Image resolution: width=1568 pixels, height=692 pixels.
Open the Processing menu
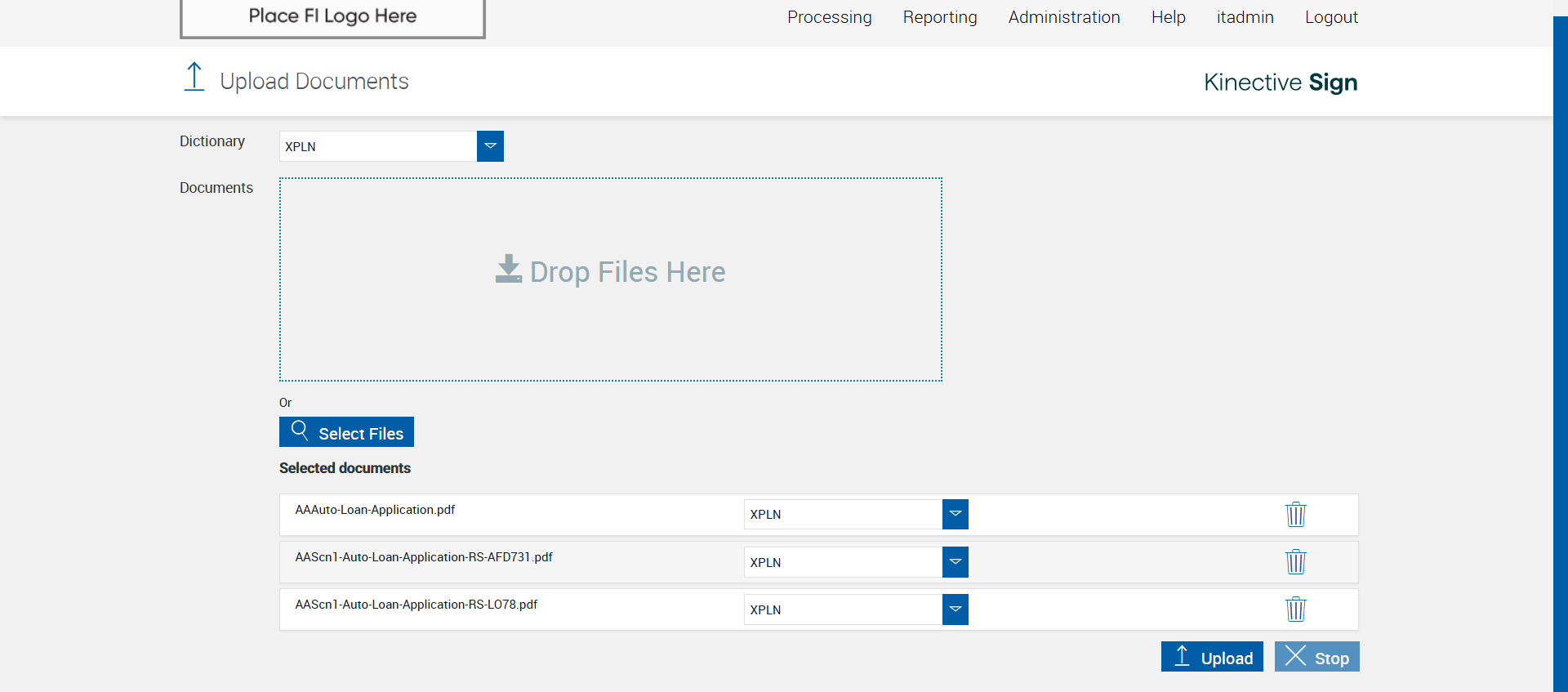pos(829,17)
